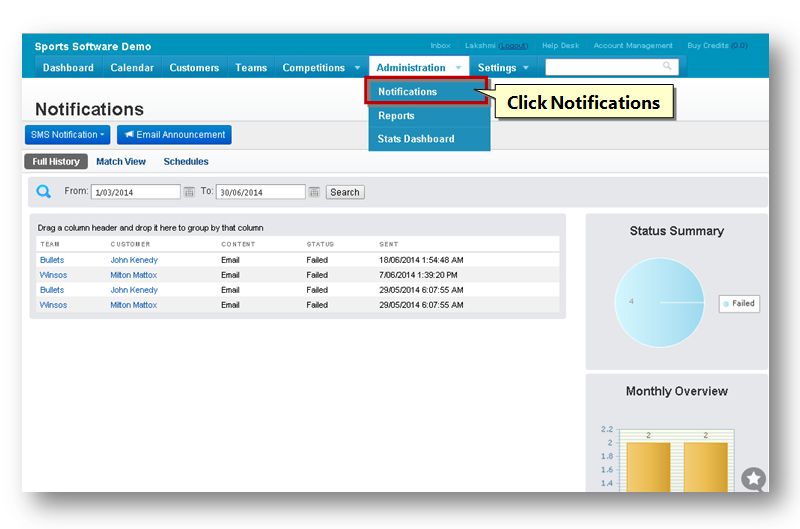Go to the Dashboard nav item

(x=68, y=67)
